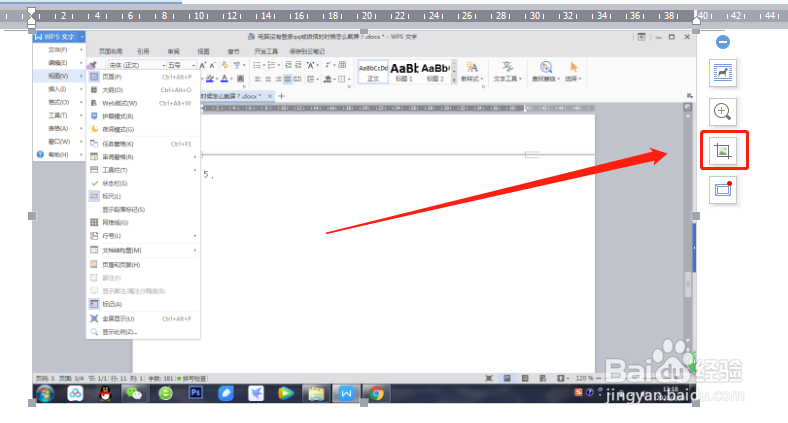Click the blue minus circle icon
The height and width of the screenshot is (423, 788).
[723, 42]
